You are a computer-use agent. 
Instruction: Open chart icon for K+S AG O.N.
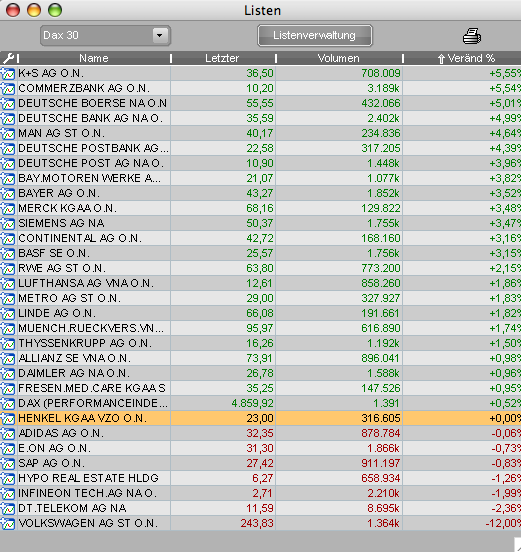tap(8, 73)
